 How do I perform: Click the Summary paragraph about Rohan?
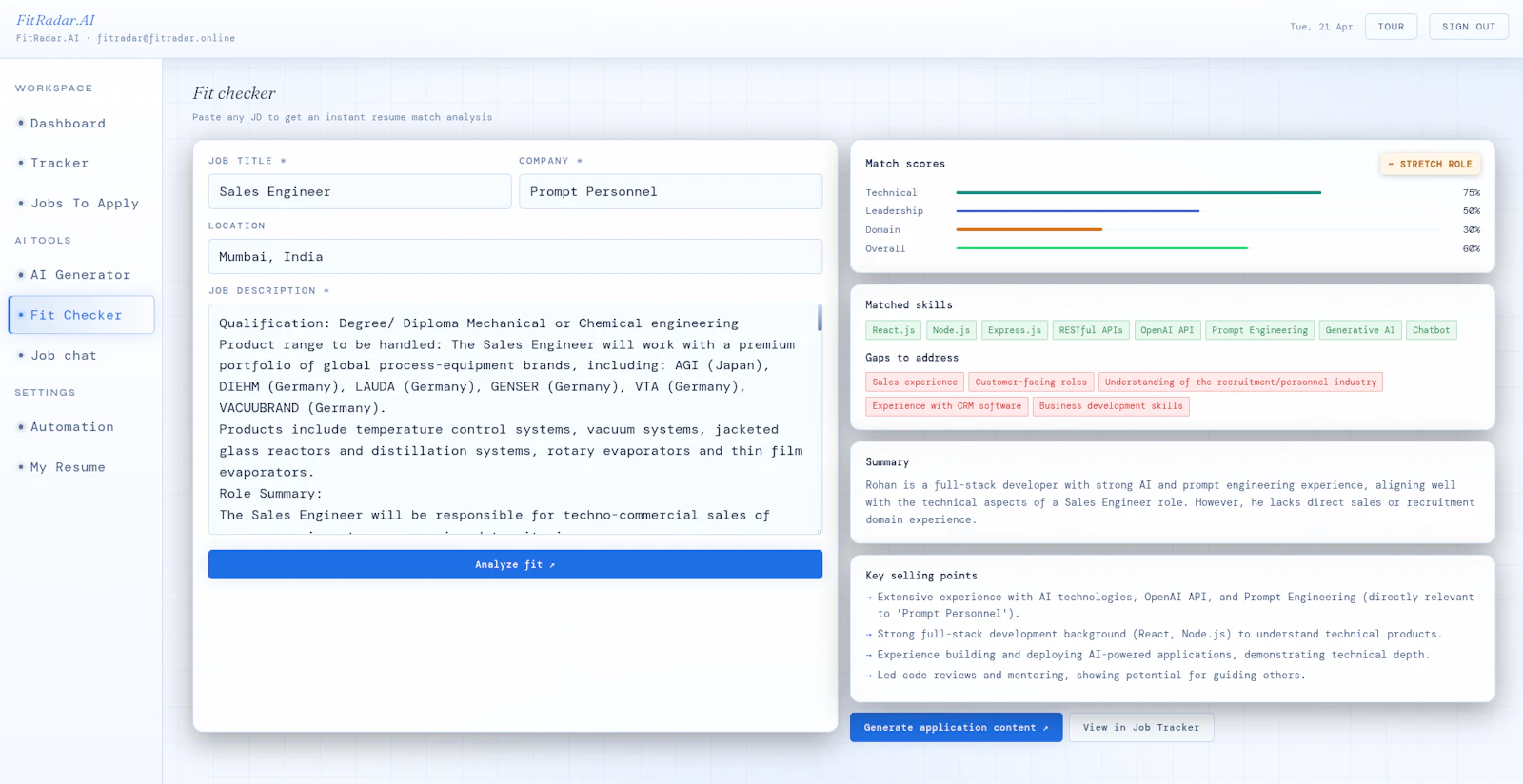pyautogui.click(x=1170, y=502)
